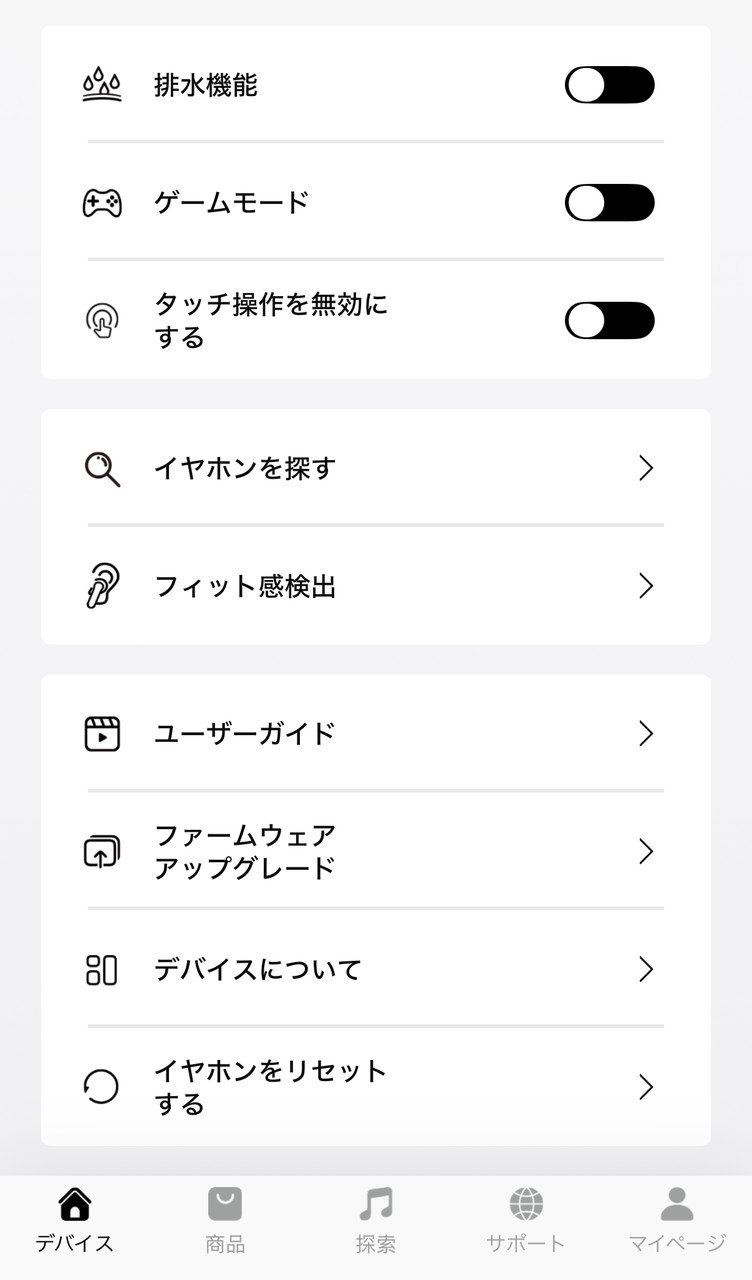
Task: Tap the water drainage droplets icon
Action: coord(102,86)
